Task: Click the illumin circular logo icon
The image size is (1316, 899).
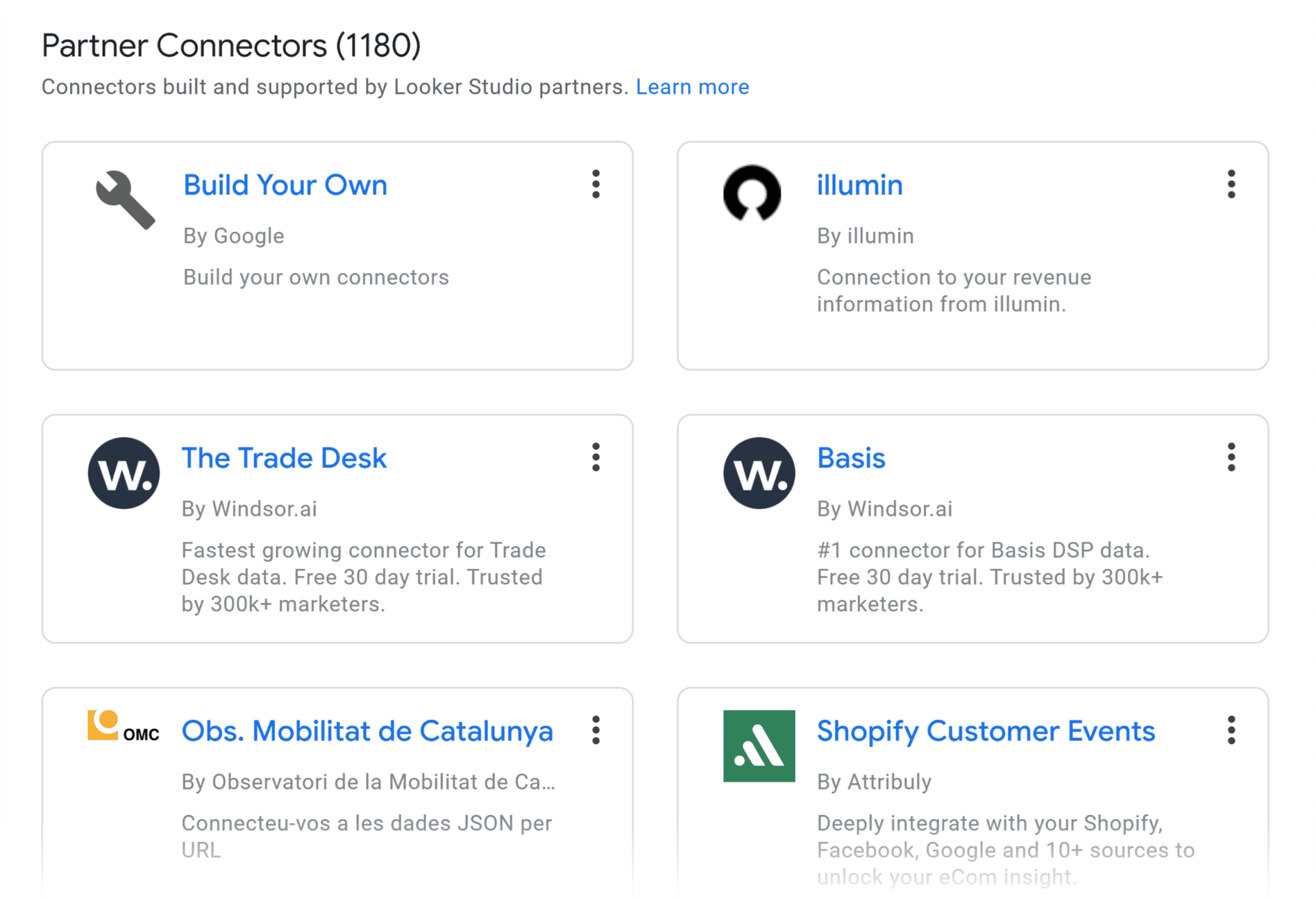Action: click(x=752, y=193)
